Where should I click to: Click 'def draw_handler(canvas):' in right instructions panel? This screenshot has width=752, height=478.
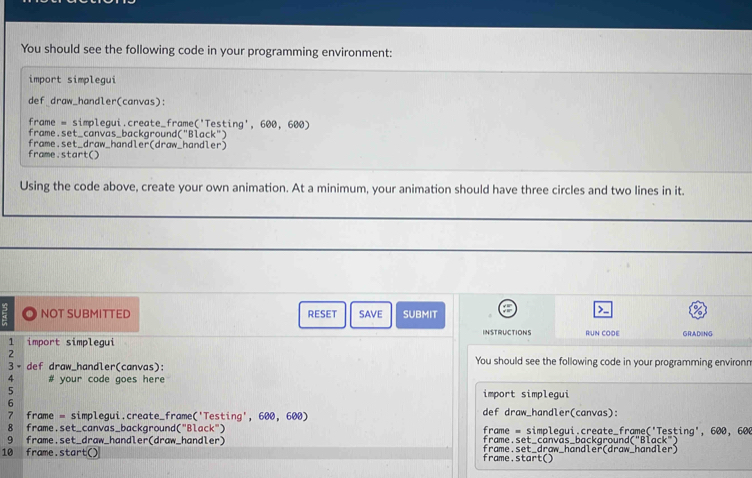pyautogui.click(x=550, y=412)
